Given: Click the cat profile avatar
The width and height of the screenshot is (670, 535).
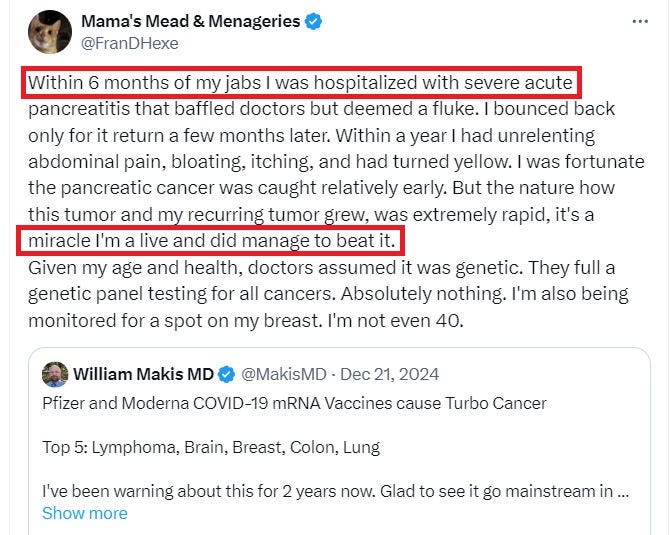Looking at the screenshot, I should click(49, 32).
